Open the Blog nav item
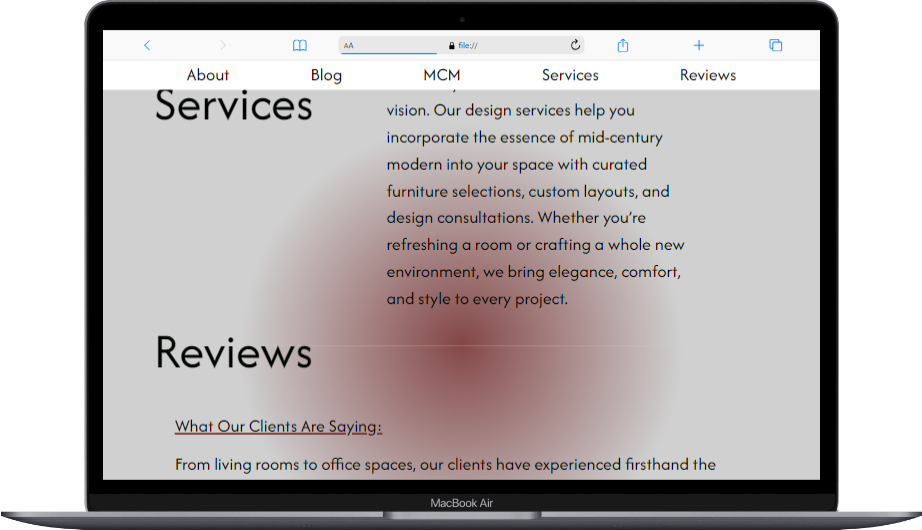The width and height of the screenshot is (922, 530). click(x=326, y=75)
